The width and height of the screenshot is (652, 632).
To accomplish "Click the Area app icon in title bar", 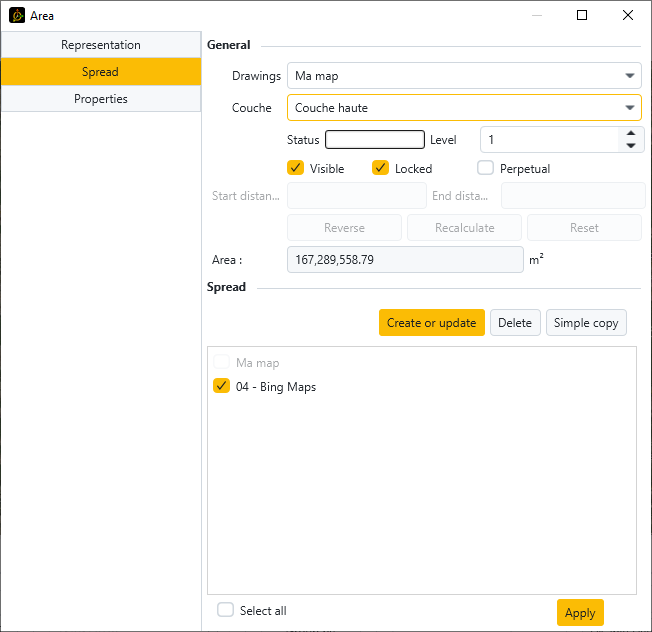I will (x=17, y=16).
